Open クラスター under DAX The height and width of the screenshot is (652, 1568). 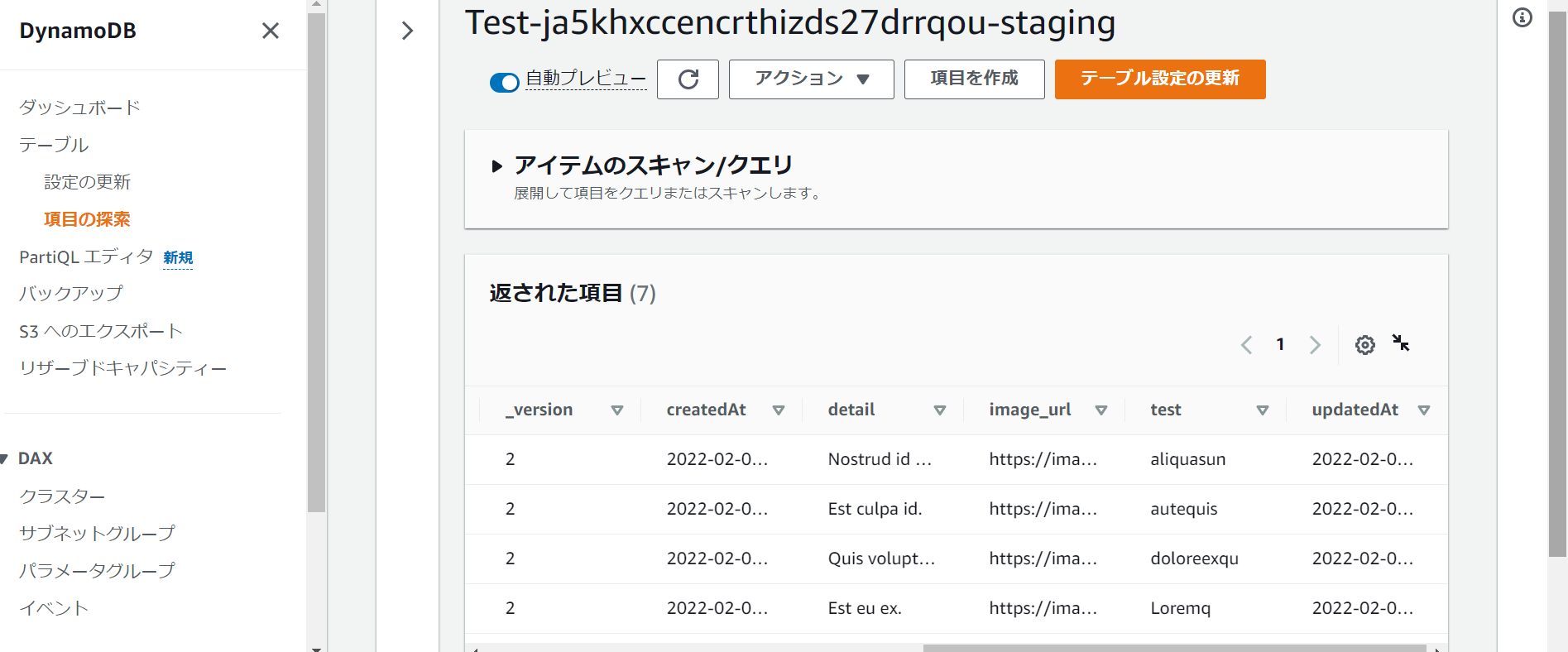62,496
